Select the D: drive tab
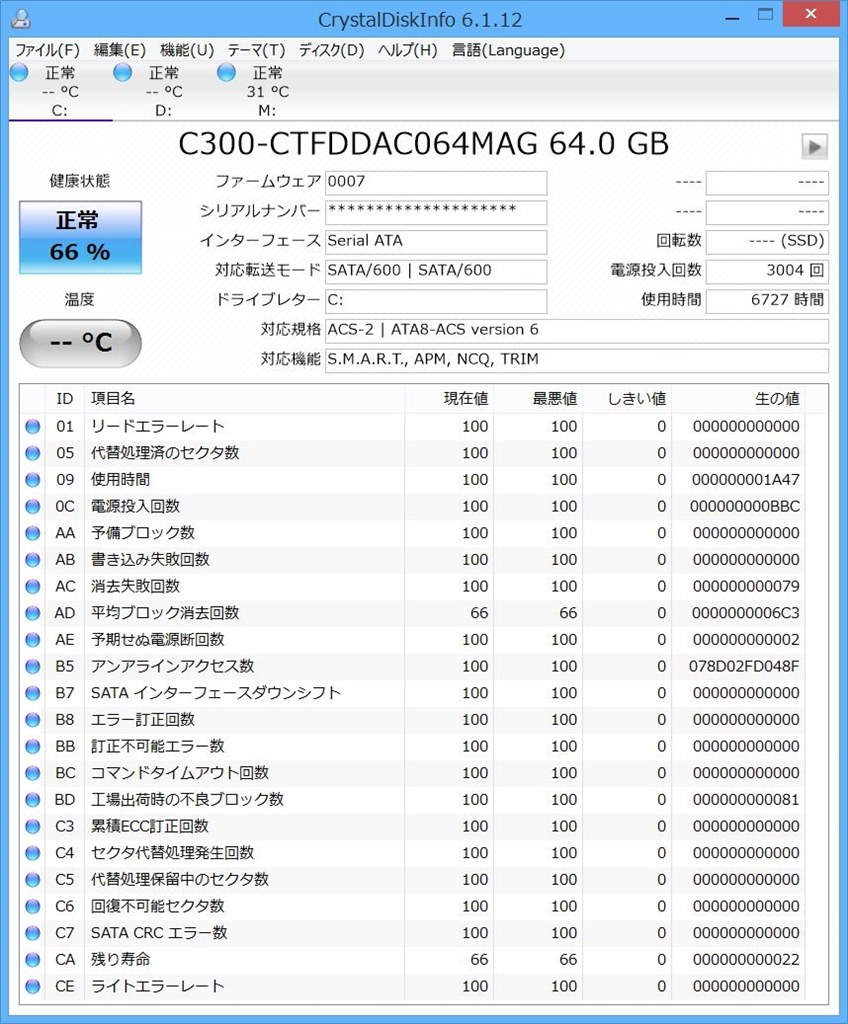This screenshot has width=848, height=1024. click(164, 91)
